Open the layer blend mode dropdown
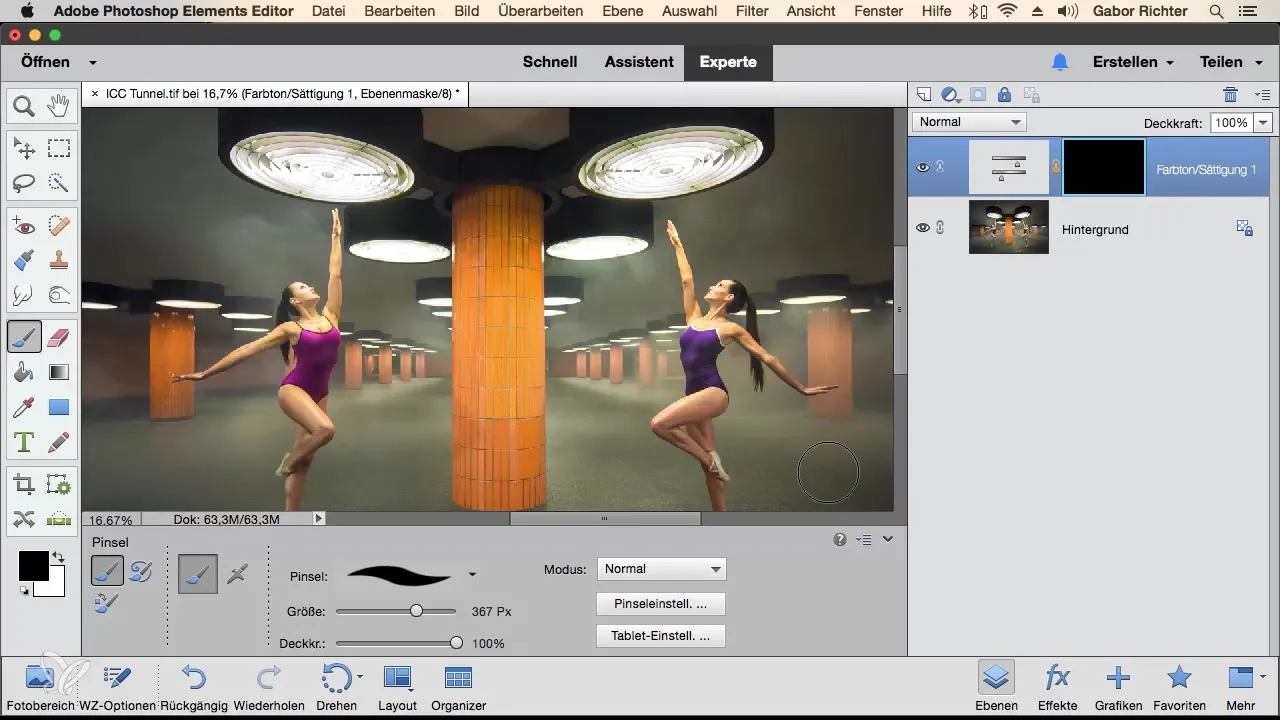 click(x=969, y=122)
